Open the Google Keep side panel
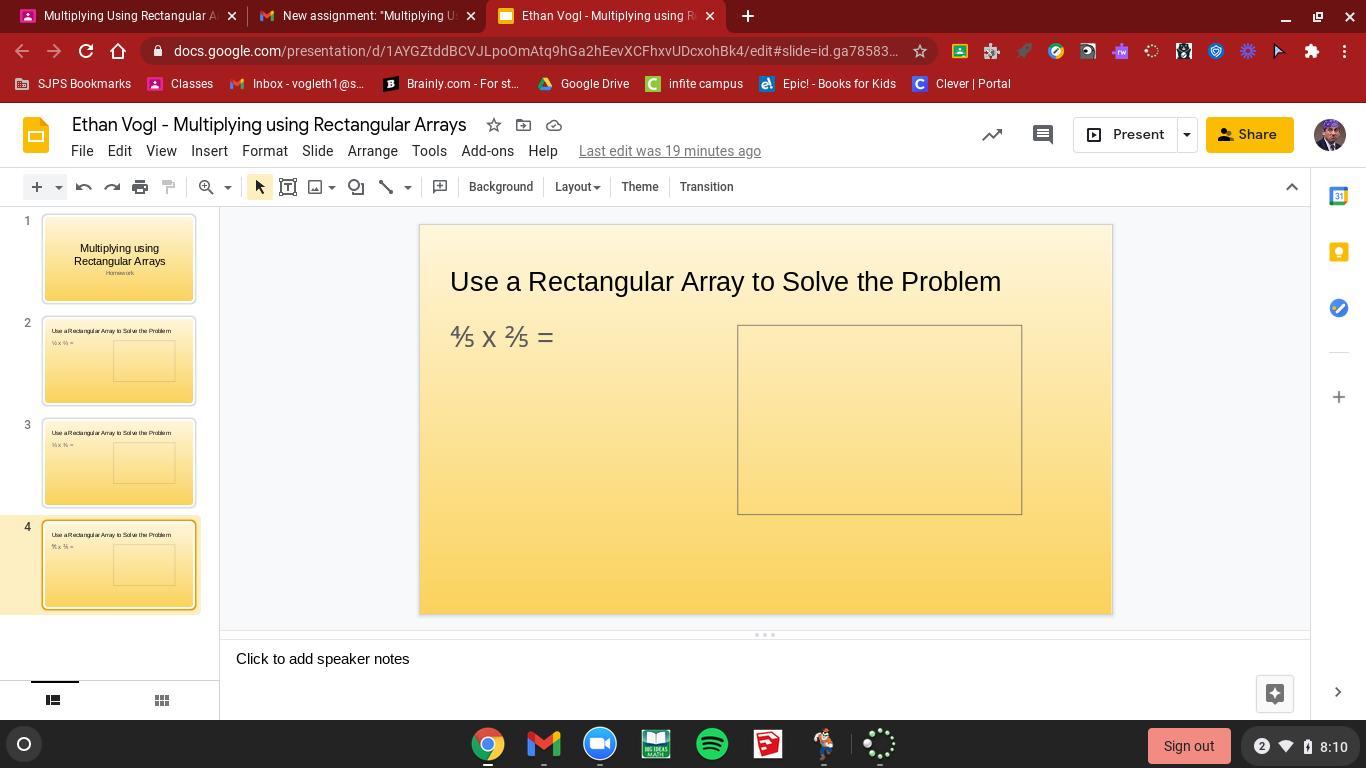Image resolution: width=1366 pixels, height=768 pixels. (x=1338, y=252)
